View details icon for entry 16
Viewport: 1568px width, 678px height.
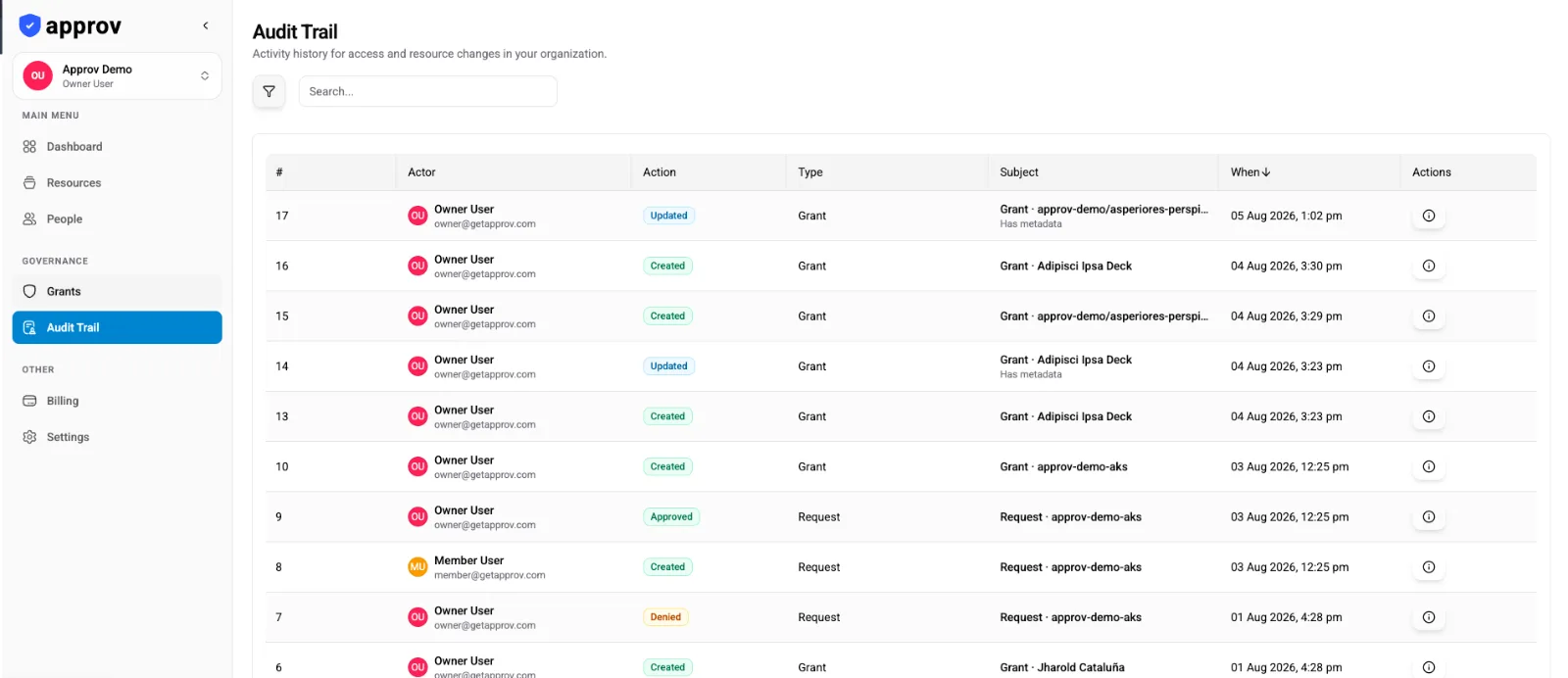(x=1429, y=266)
